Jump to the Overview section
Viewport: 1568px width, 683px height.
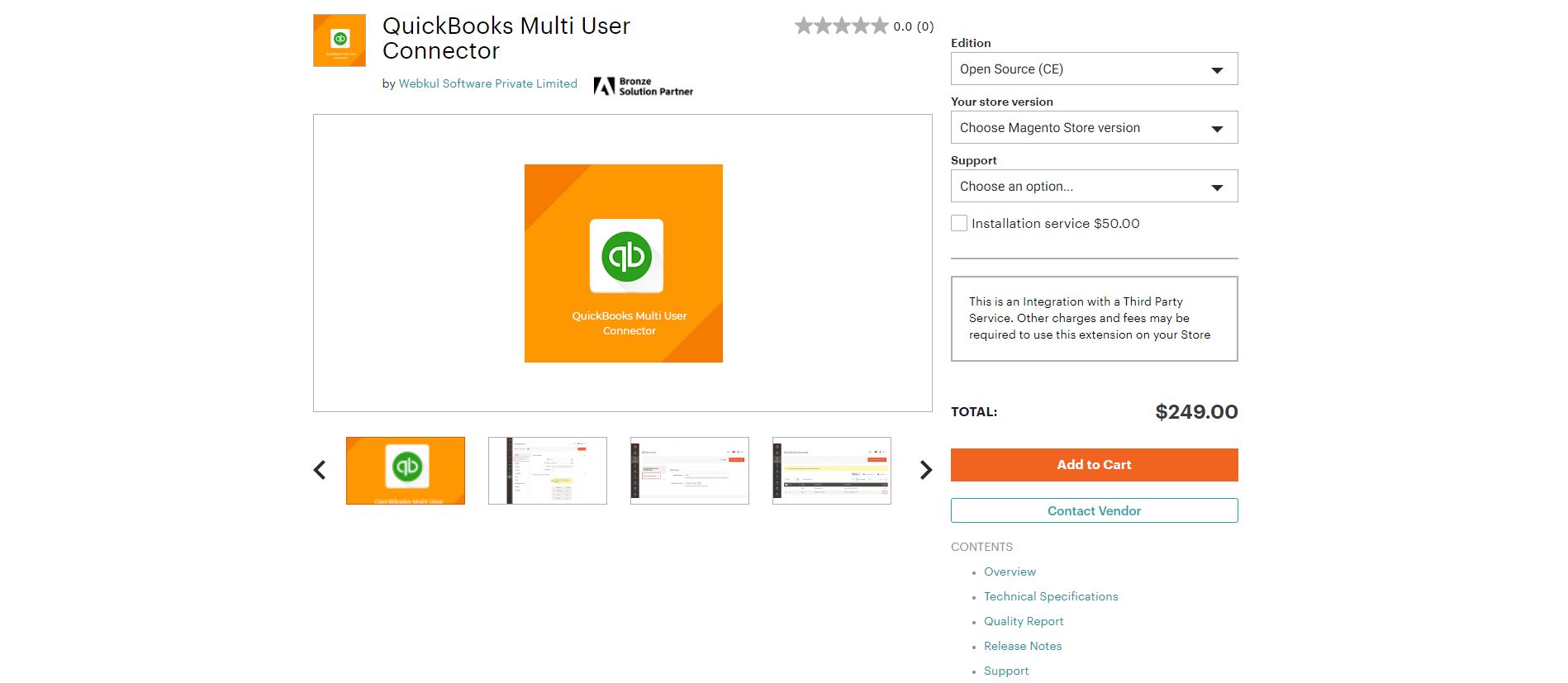coord(1010,572)
